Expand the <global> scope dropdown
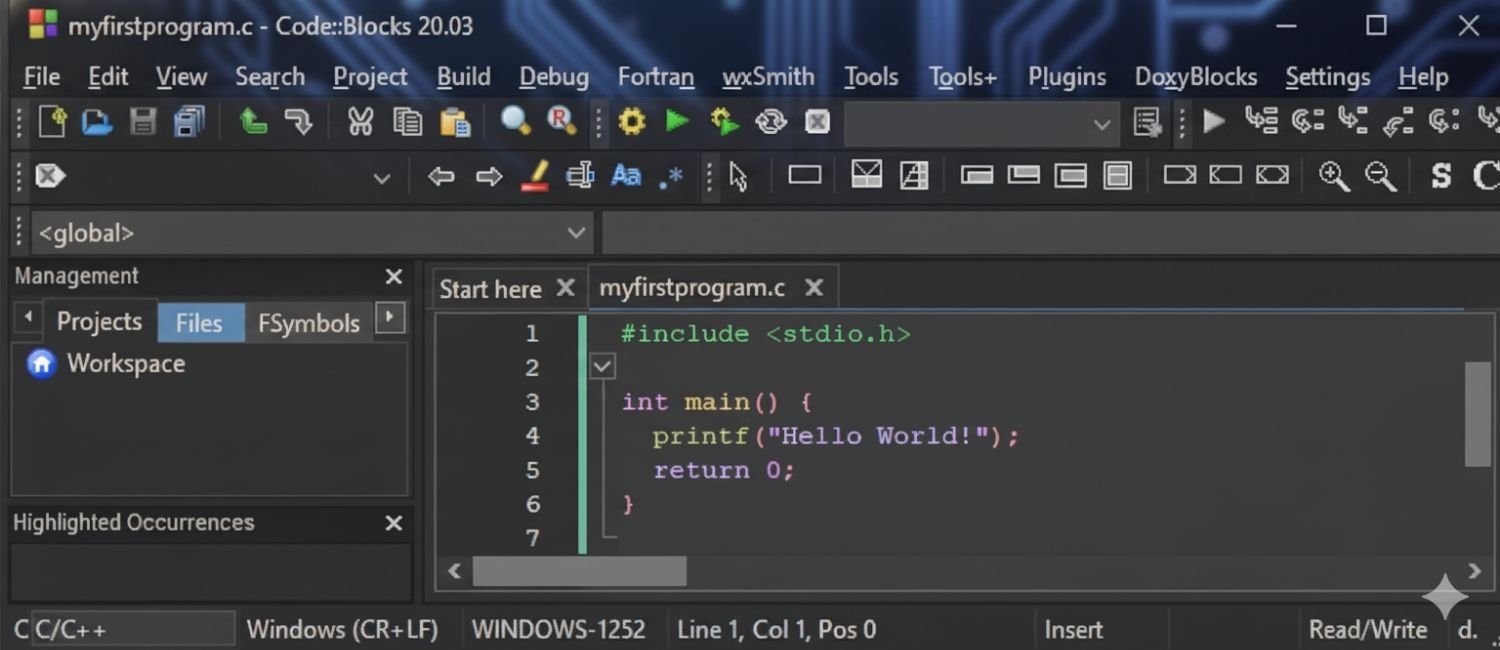The width and height of the screenshot is (1500, 650). [576, 233]
